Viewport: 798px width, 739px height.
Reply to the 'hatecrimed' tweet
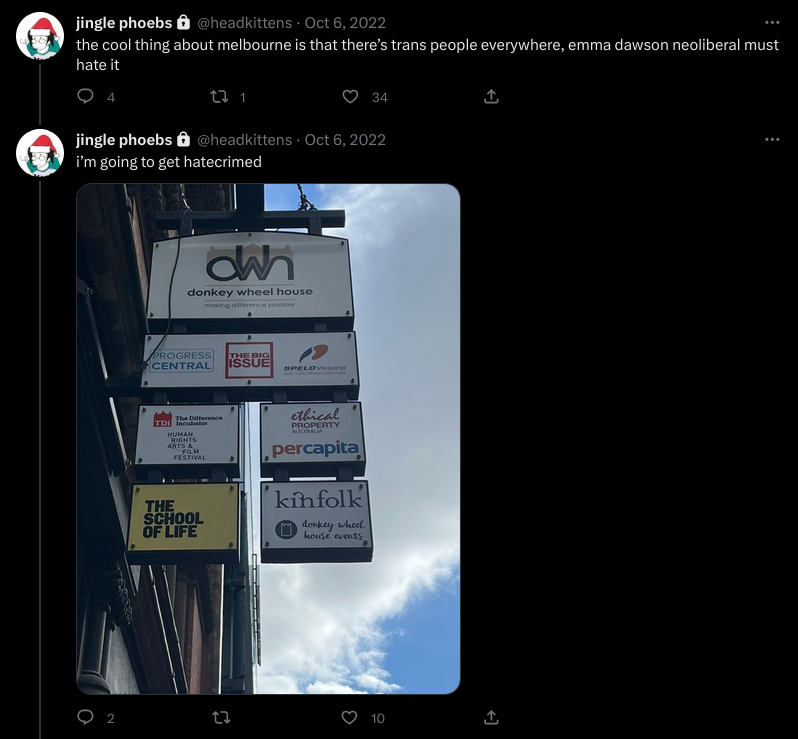pos(85,717)
